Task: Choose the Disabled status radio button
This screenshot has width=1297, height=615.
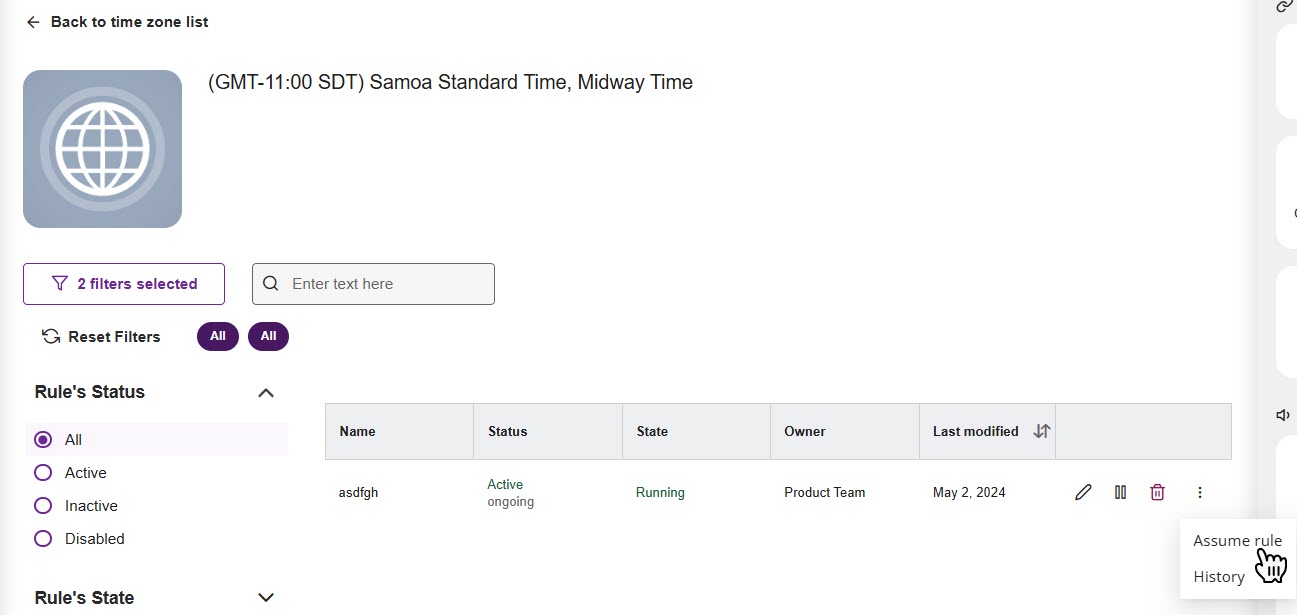Action: tap(43, 539)
